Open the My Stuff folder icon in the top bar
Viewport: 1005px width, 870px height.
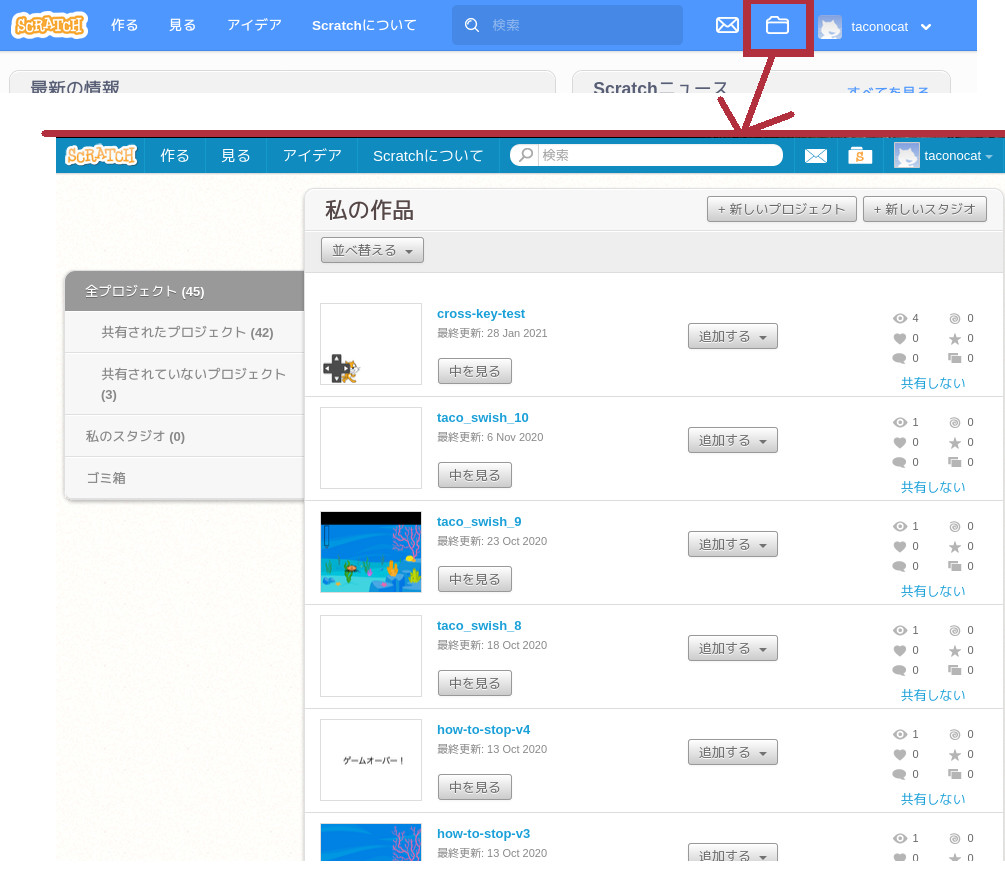(777, 26)
